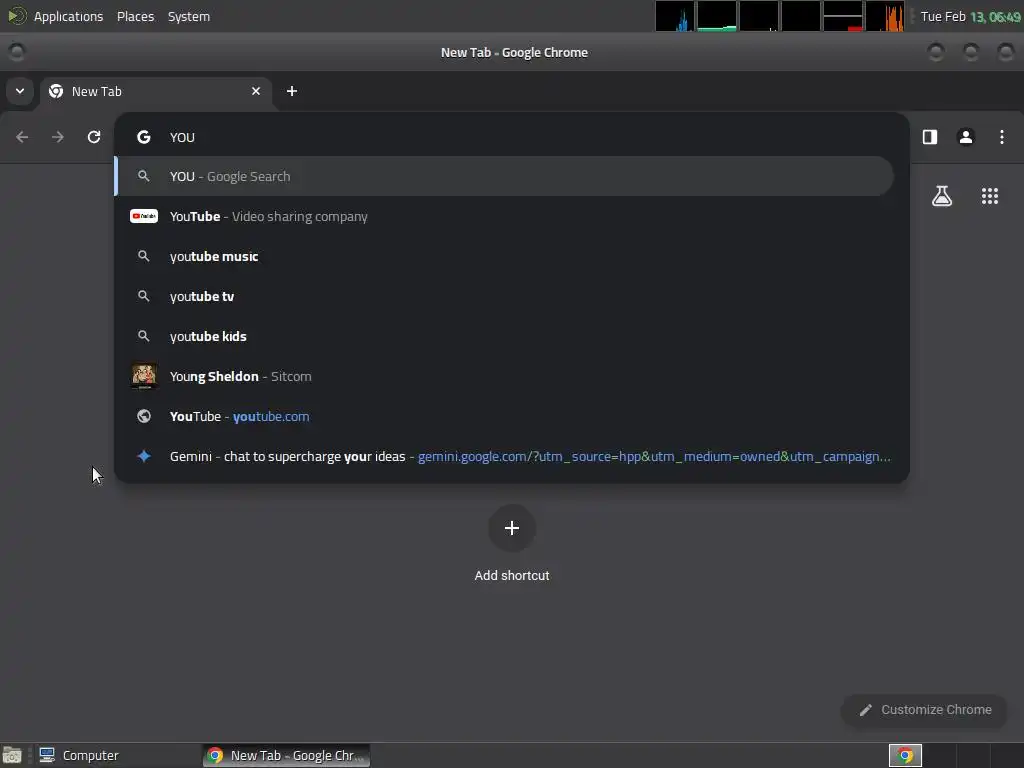Click the Chrome workspace switcher thumbnail
This screenshot has height=768, width=1024.
(905, 756)
